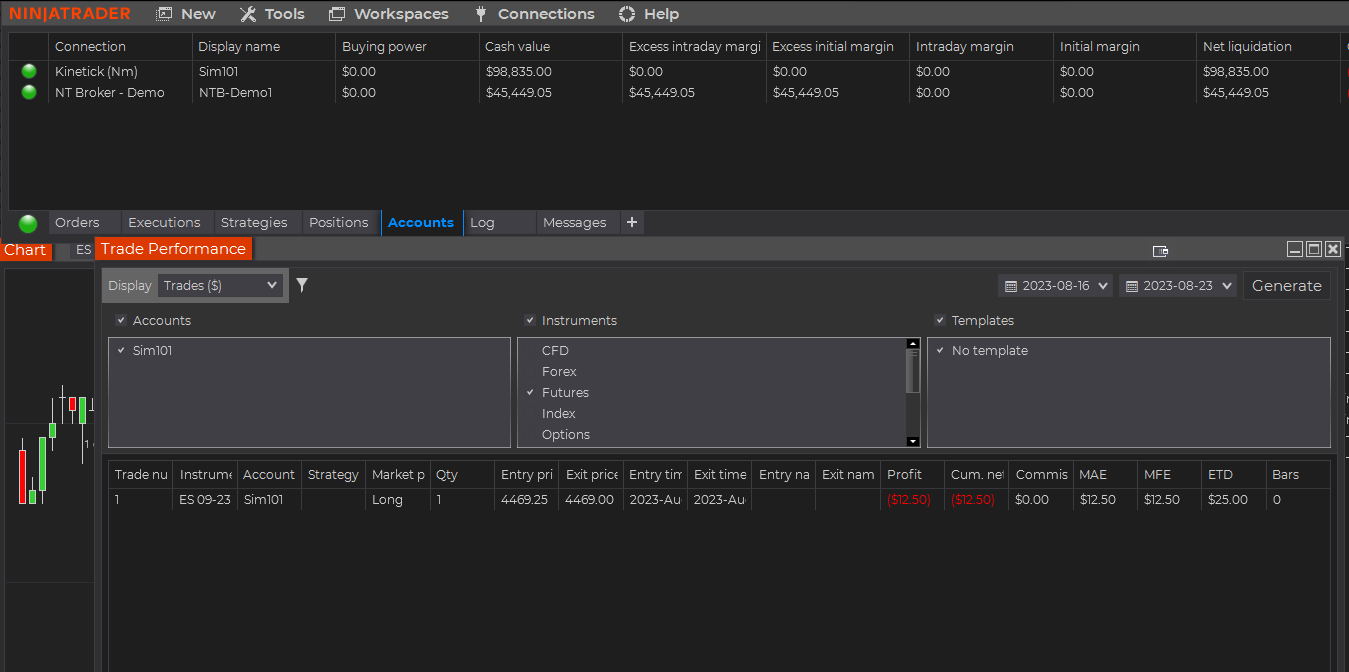The height and width of the screenshot is (672, 1349).
Task: Click the Generate button
Action: [x=1287, y=286]
